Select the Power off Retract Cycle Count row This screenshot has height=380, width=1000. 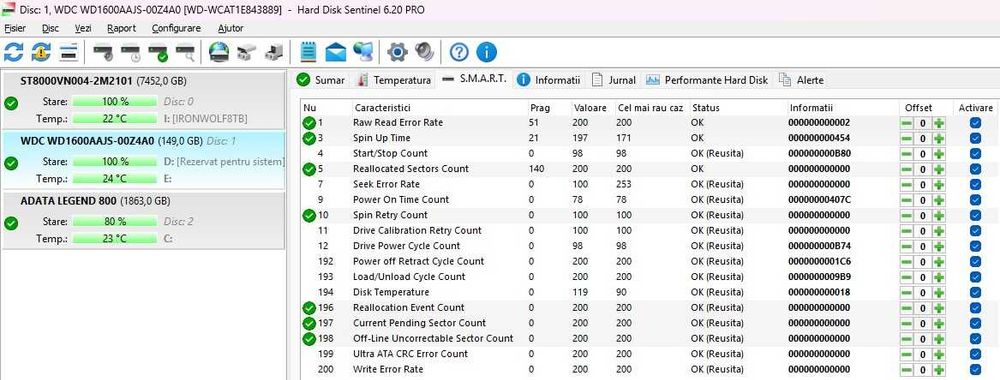(649, 261)
